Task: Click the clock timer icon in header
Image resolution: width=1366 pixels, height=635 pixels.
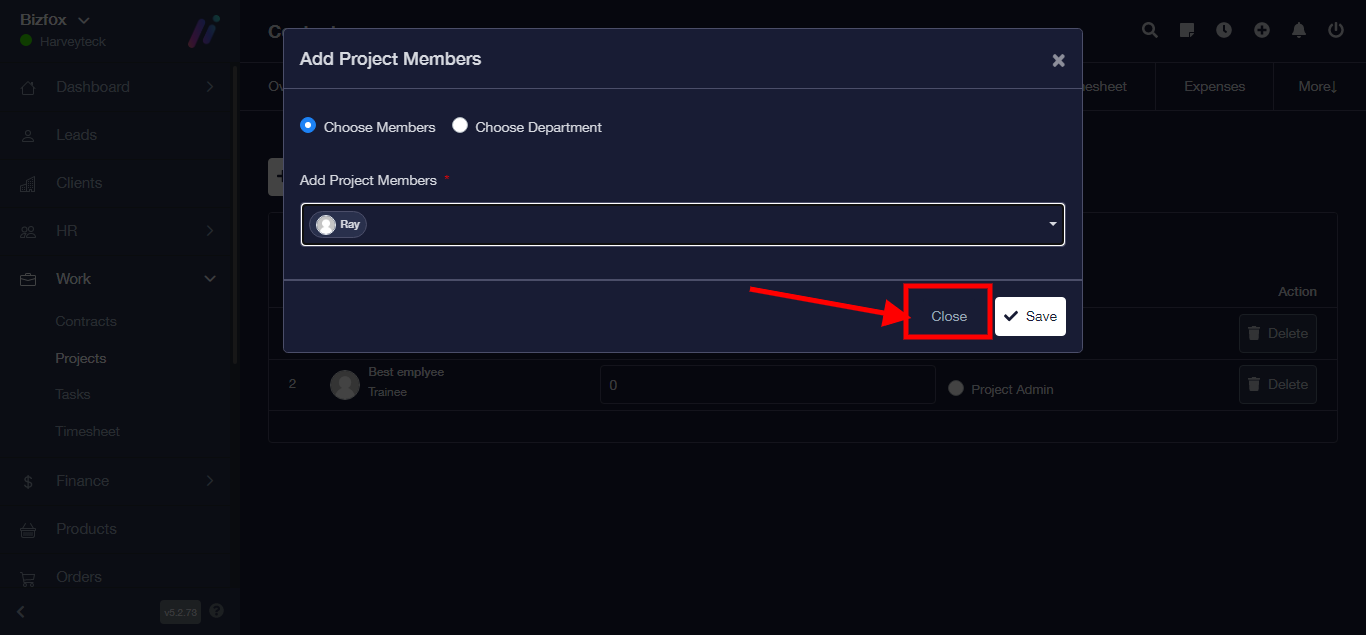Action: [1224, 30]
